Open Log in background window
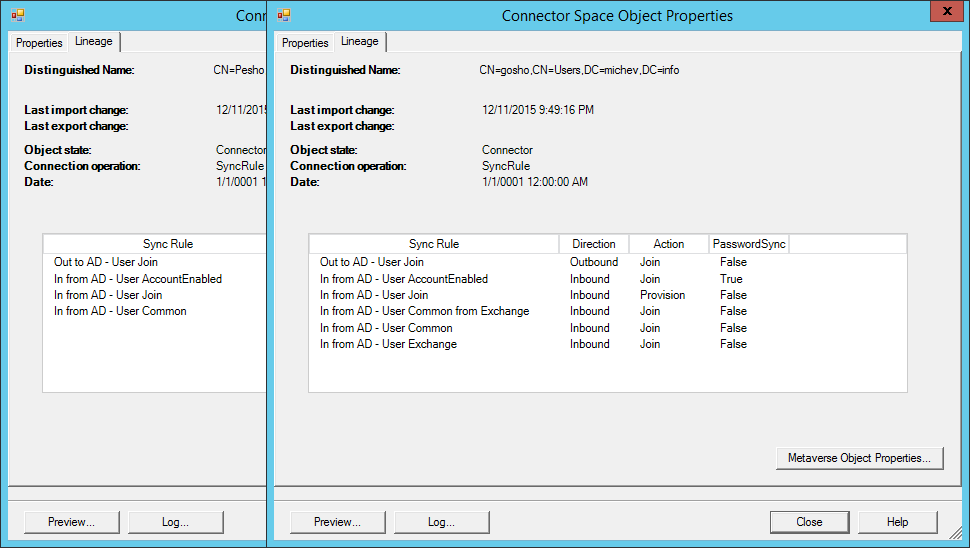 [175, 522]
